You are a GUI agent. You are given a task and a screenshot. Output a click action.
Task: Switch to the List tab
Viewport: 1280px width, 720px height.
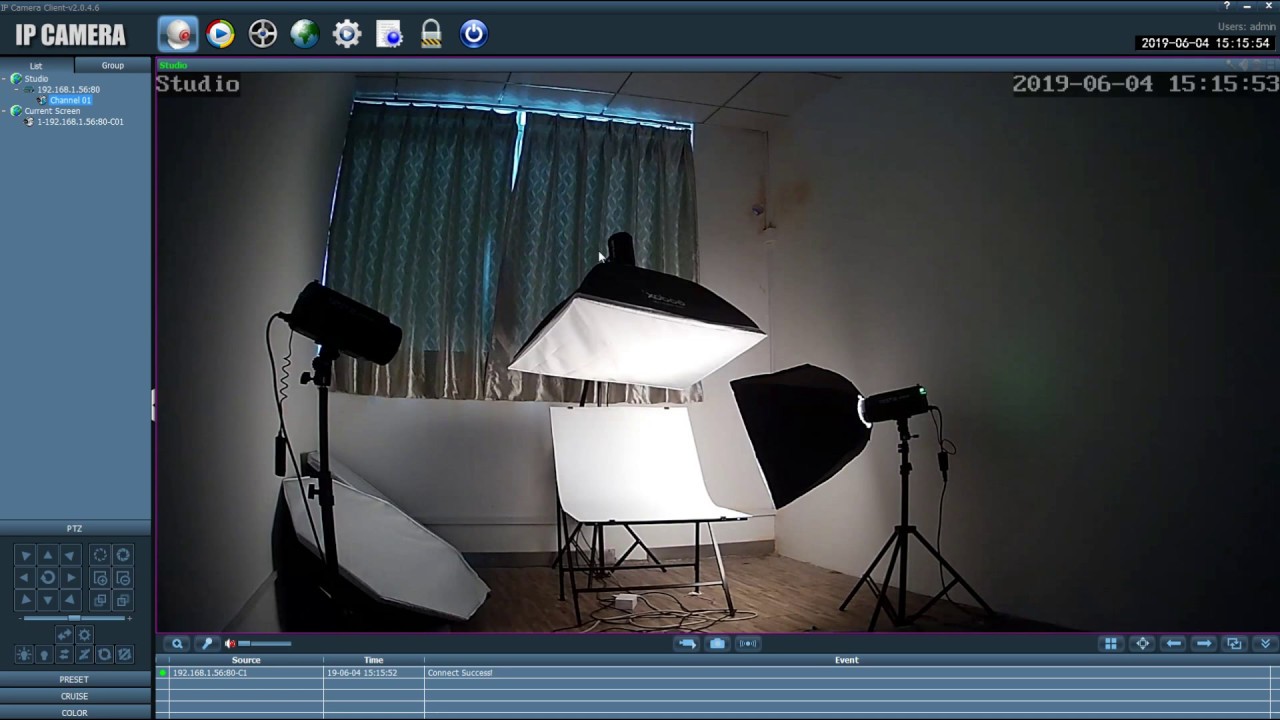click(x=36, y=65)
